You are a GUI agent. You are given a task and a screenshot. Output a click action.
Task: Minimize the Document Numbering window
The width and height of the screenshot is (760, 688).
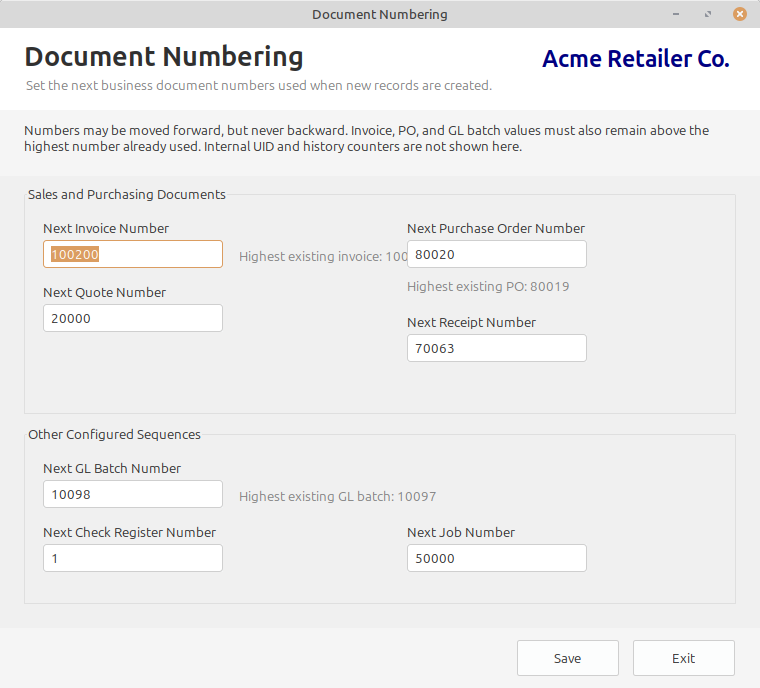tap(676, 14)
